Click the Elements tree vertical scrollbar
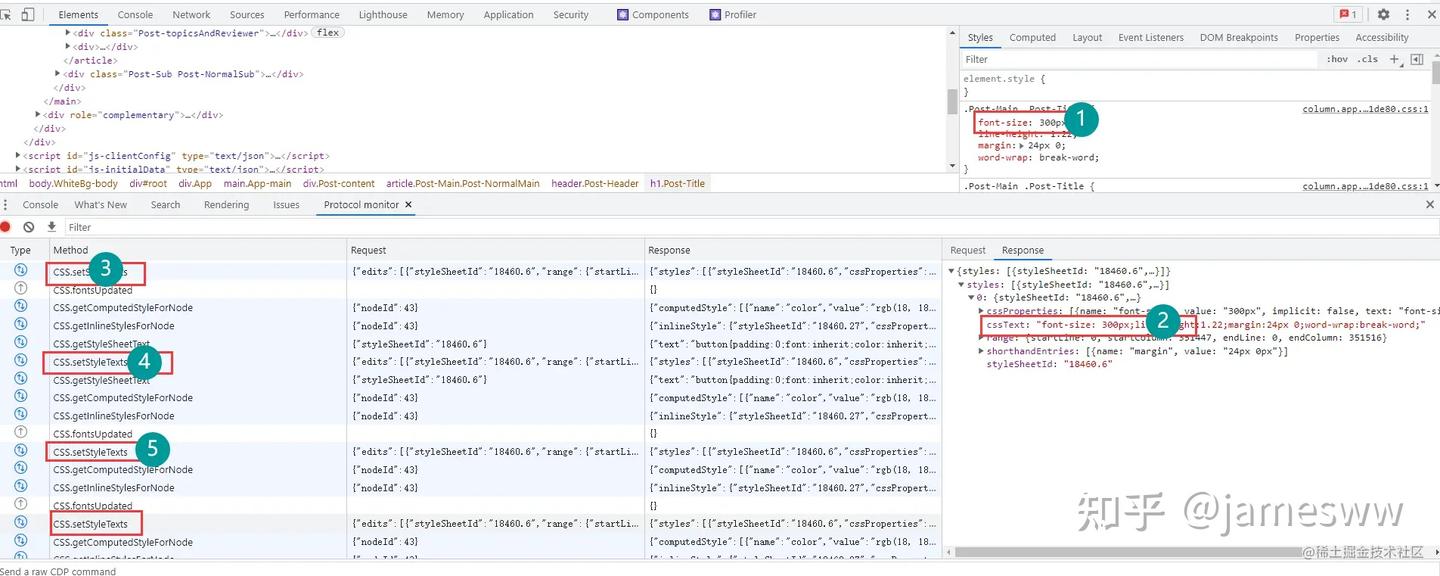The height and width of the screenshot is (576, 1440). coord(952,100)
